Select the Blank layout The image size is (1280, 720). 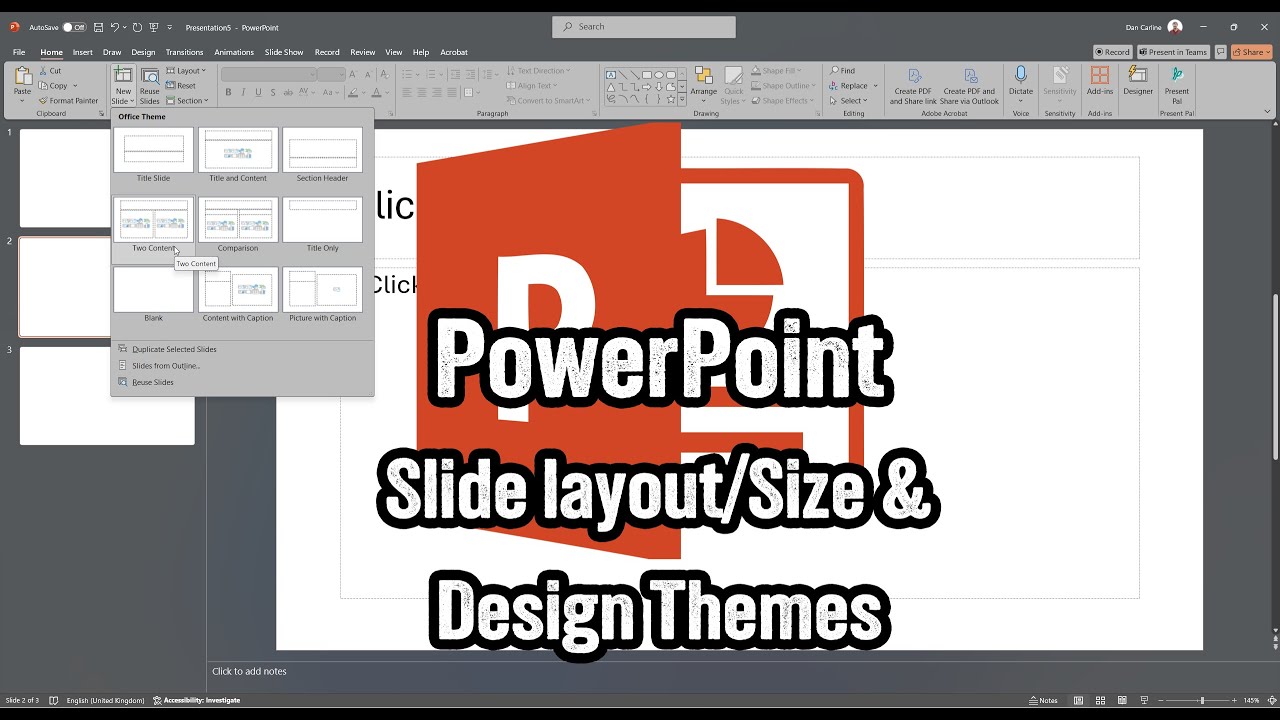[x=153, y=295]
